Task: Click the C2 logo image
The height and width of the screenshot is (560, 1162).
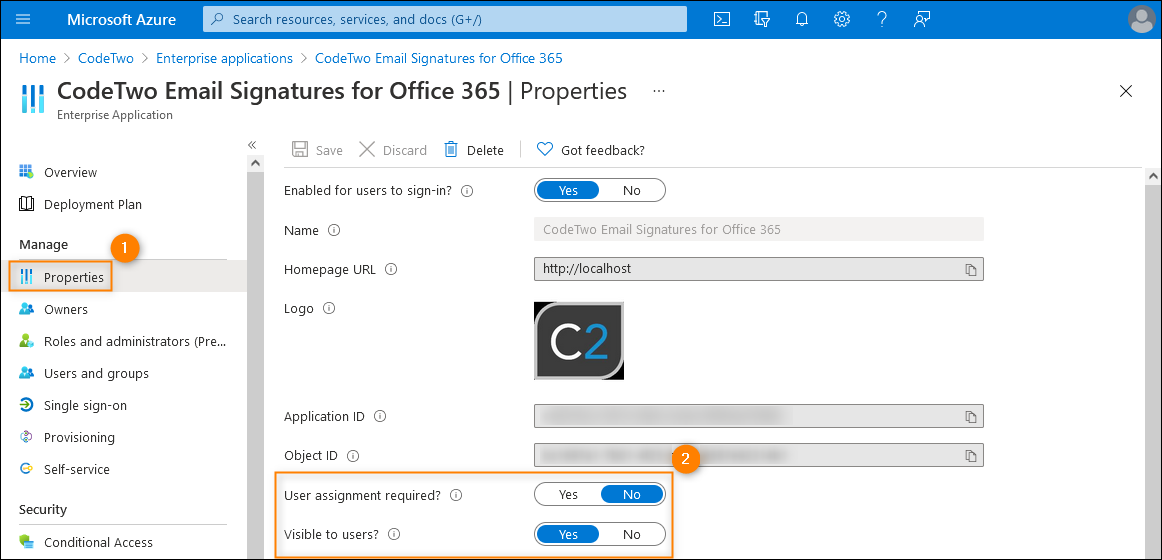Action: [x=579, y=341]
